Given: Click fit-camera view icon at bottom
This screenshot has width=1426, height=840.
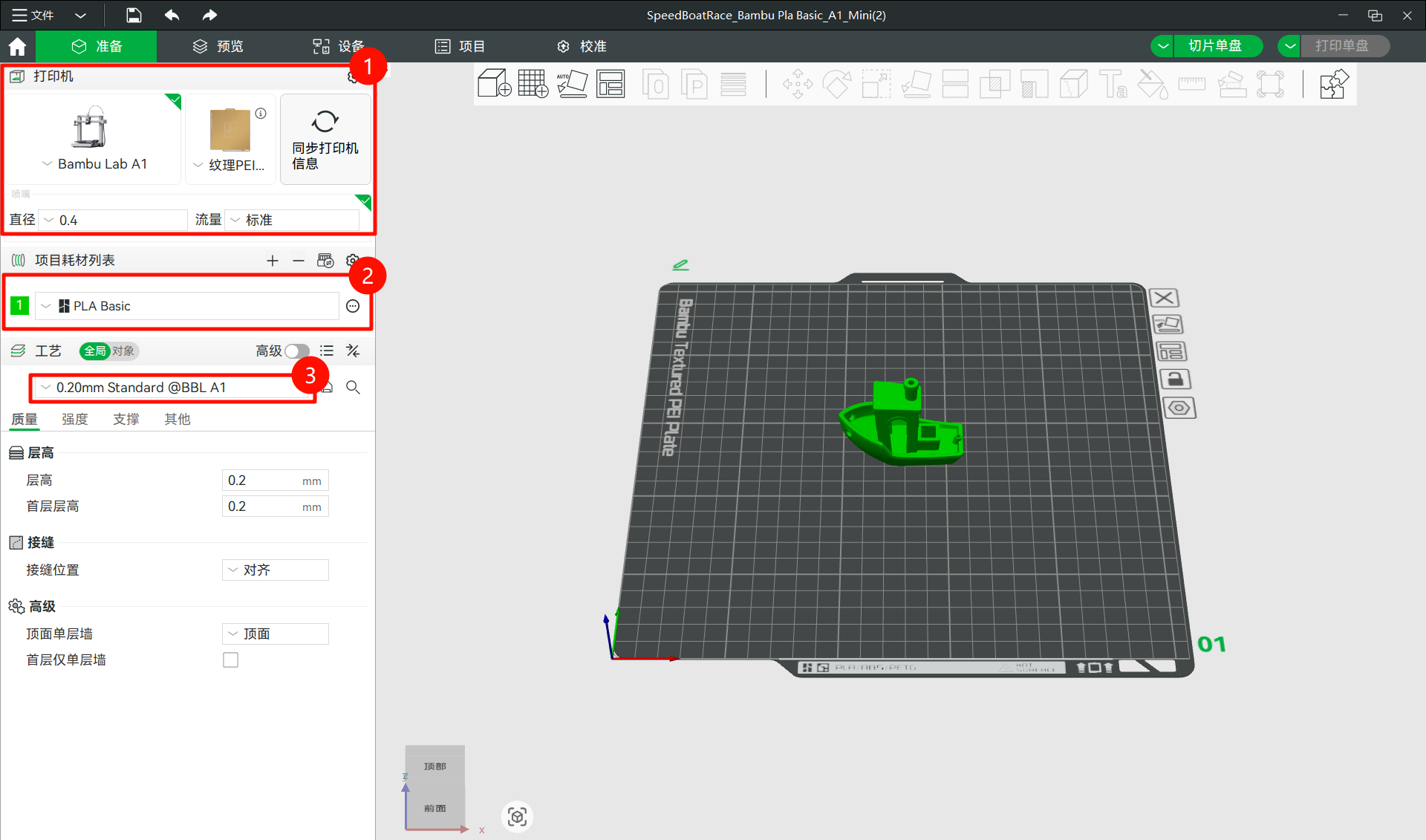Looking at the screenshot, I should (x=518, y=816).
